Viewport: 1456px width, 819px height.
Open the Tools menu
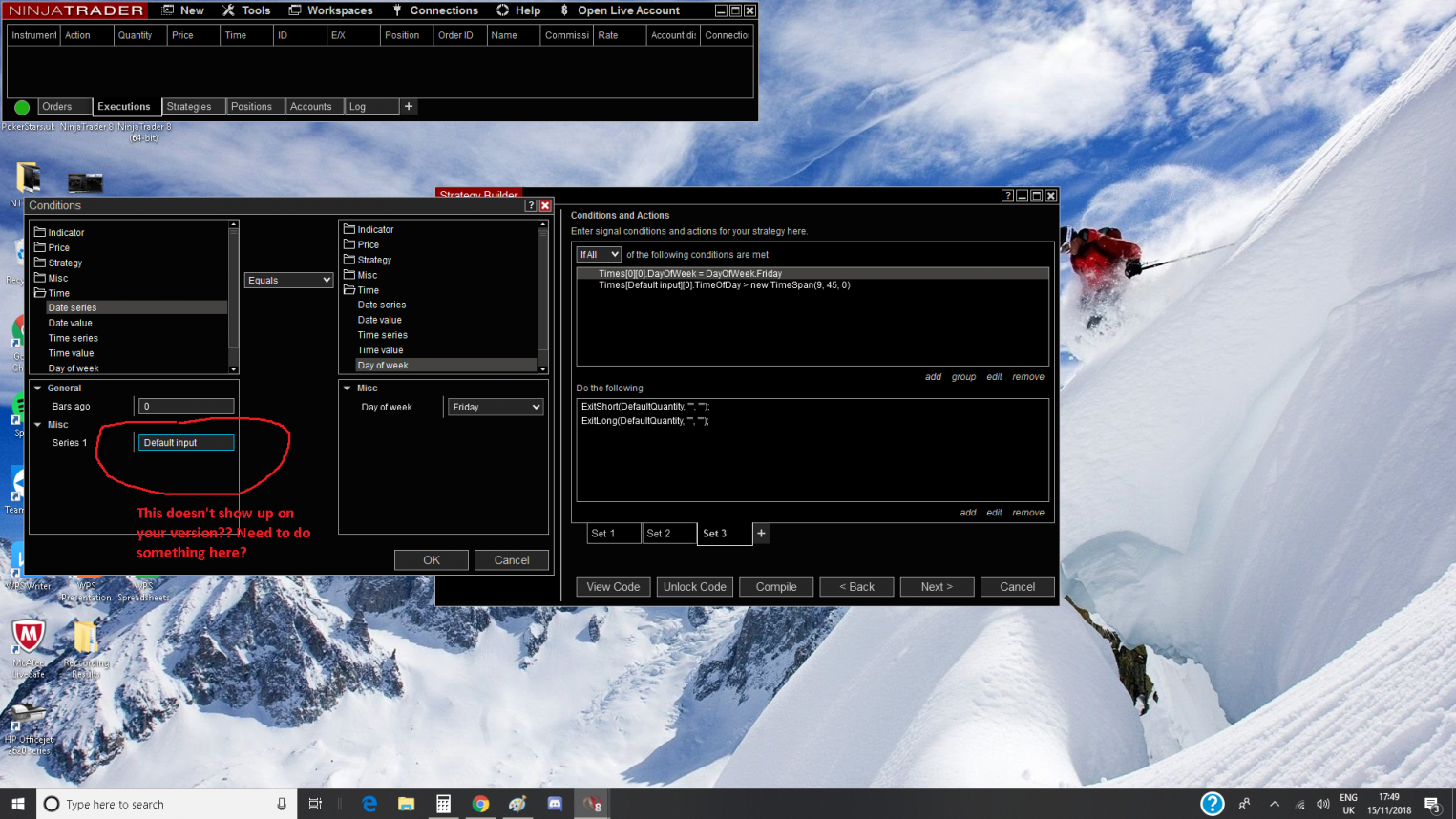246,10
